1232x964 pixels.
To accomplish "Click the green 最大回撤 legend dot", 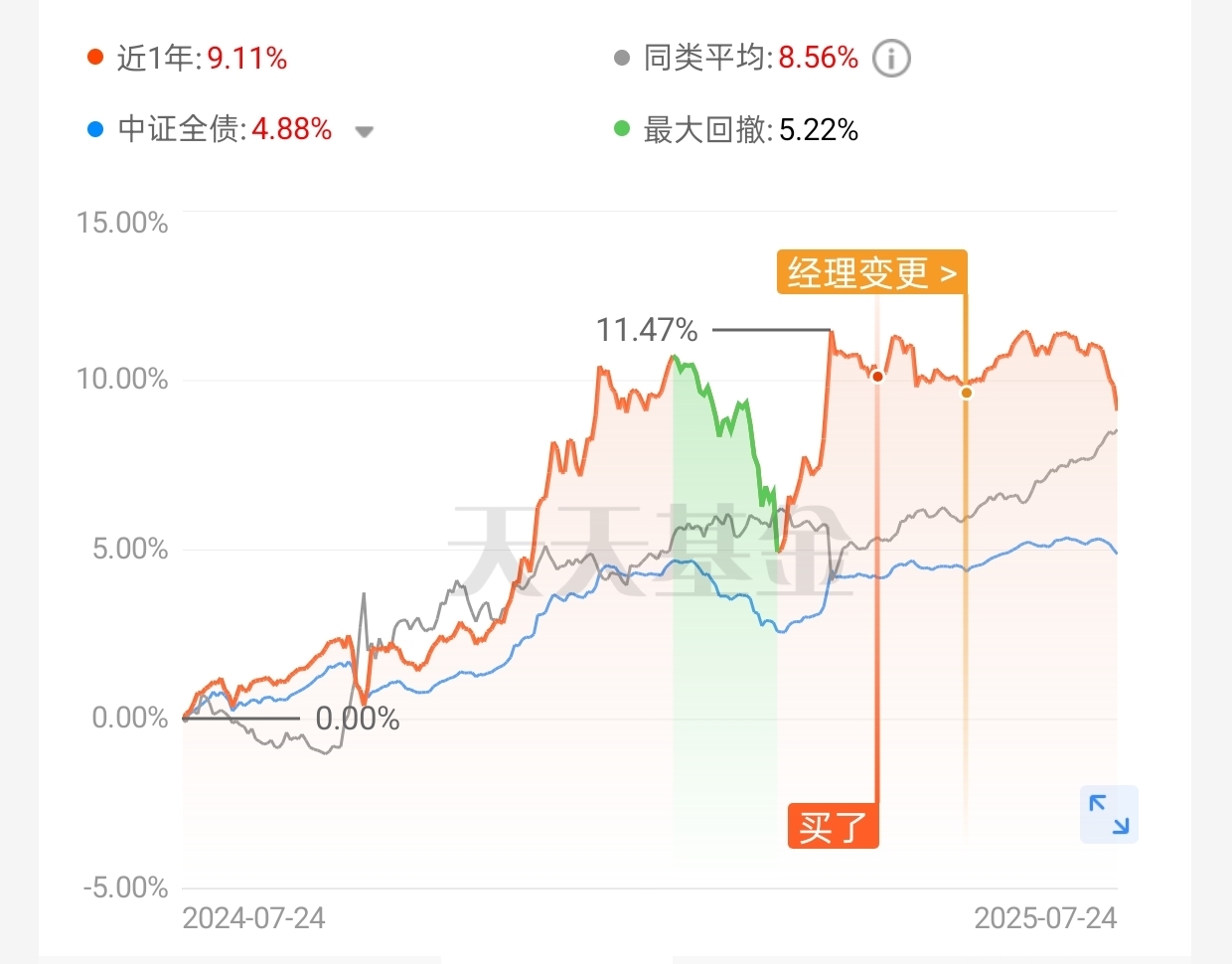I will [x=622, y=129].
